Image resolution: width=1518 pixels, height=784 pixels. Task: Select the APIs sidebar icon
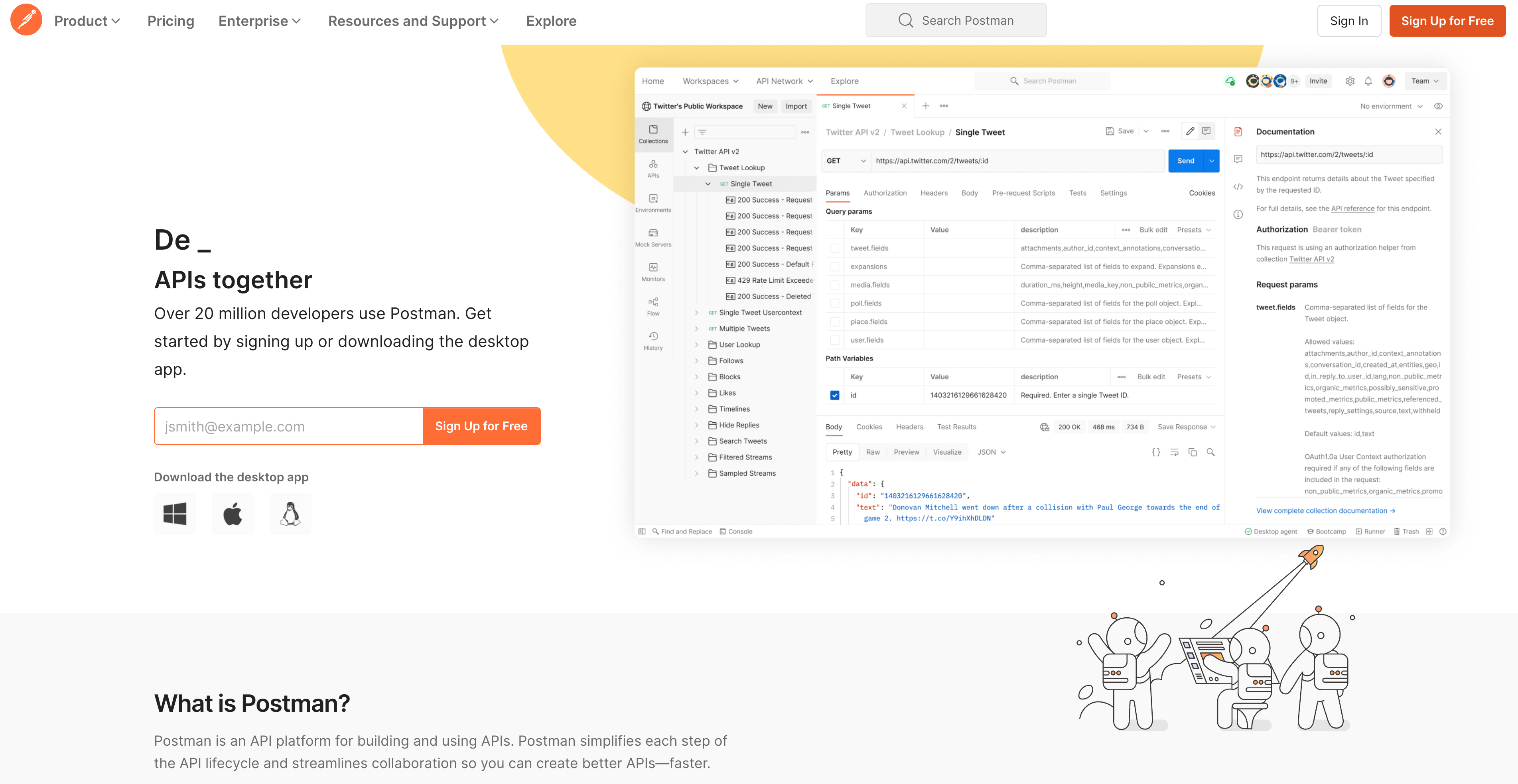653,169
